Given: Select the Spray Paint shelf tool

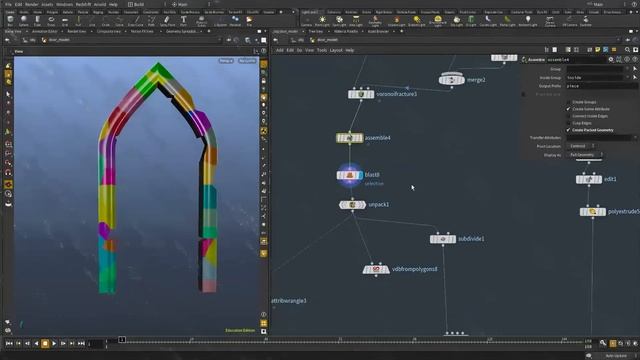Looking at the screenshot, I should click(167, 21).
